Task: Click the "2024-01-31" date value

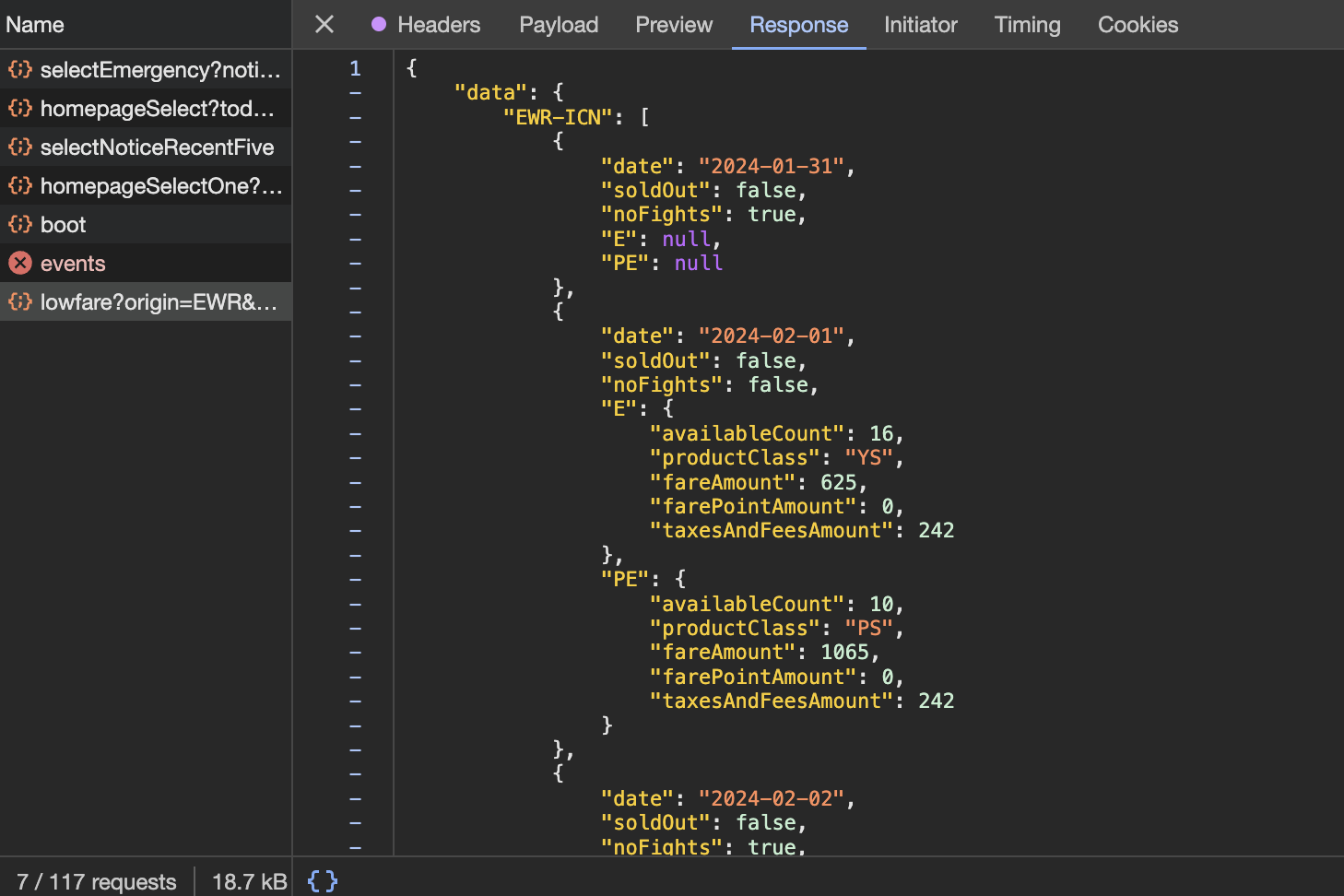Action: pos(771,166)
